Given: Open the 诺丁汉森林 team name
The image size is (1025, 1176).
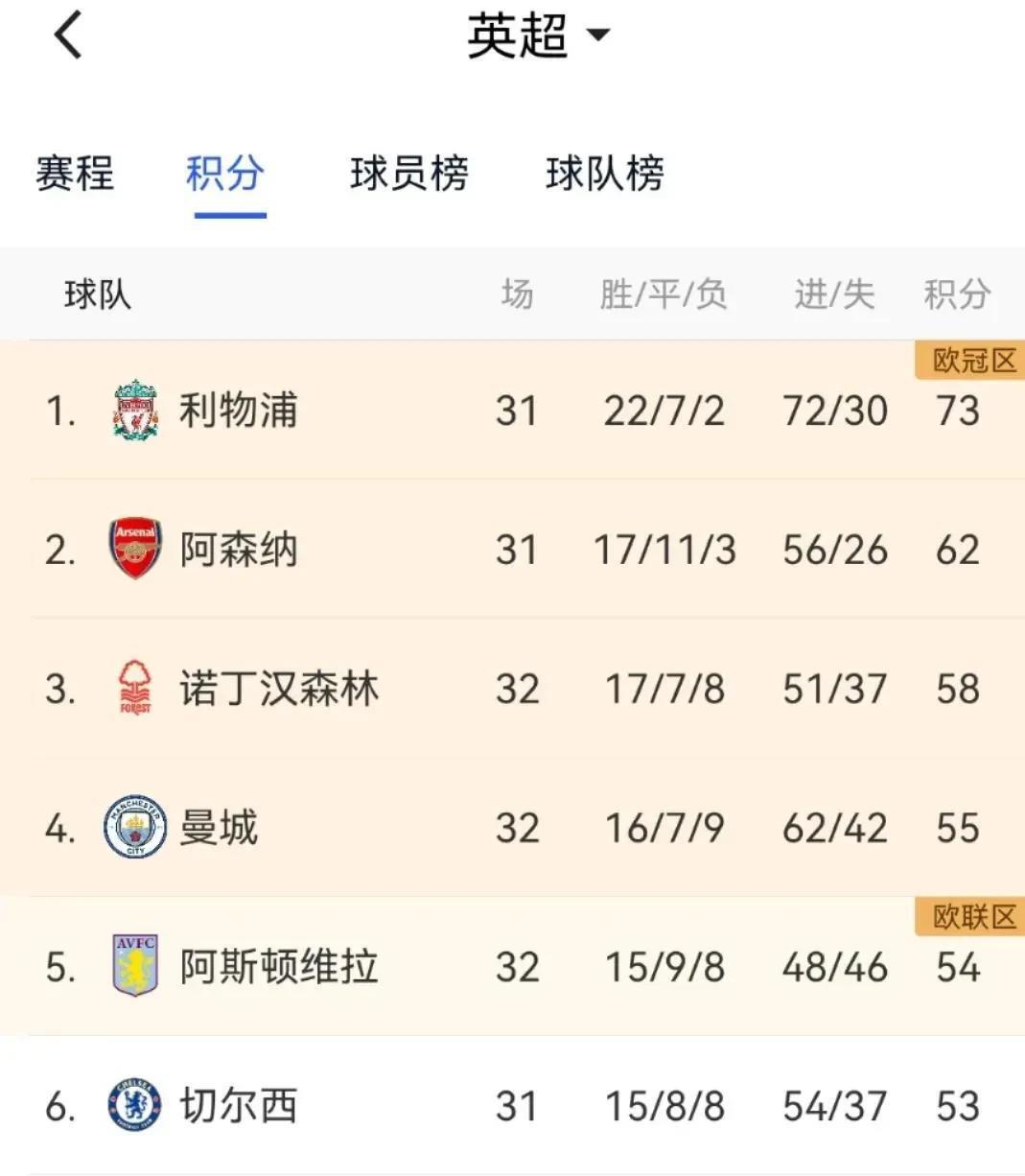Looking at the screenshot, I should 279,689.
